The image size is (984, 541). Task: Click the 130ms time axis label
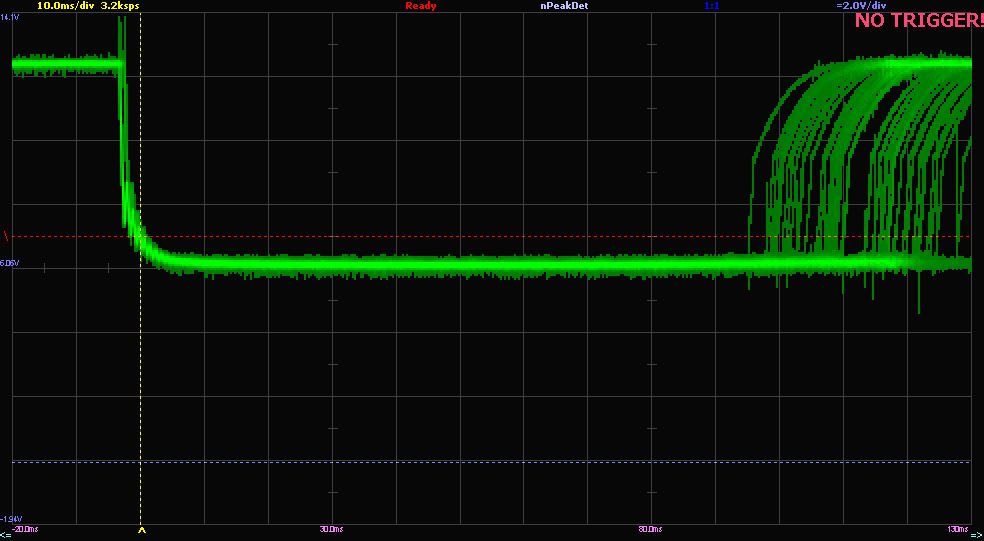pos(958,528)
